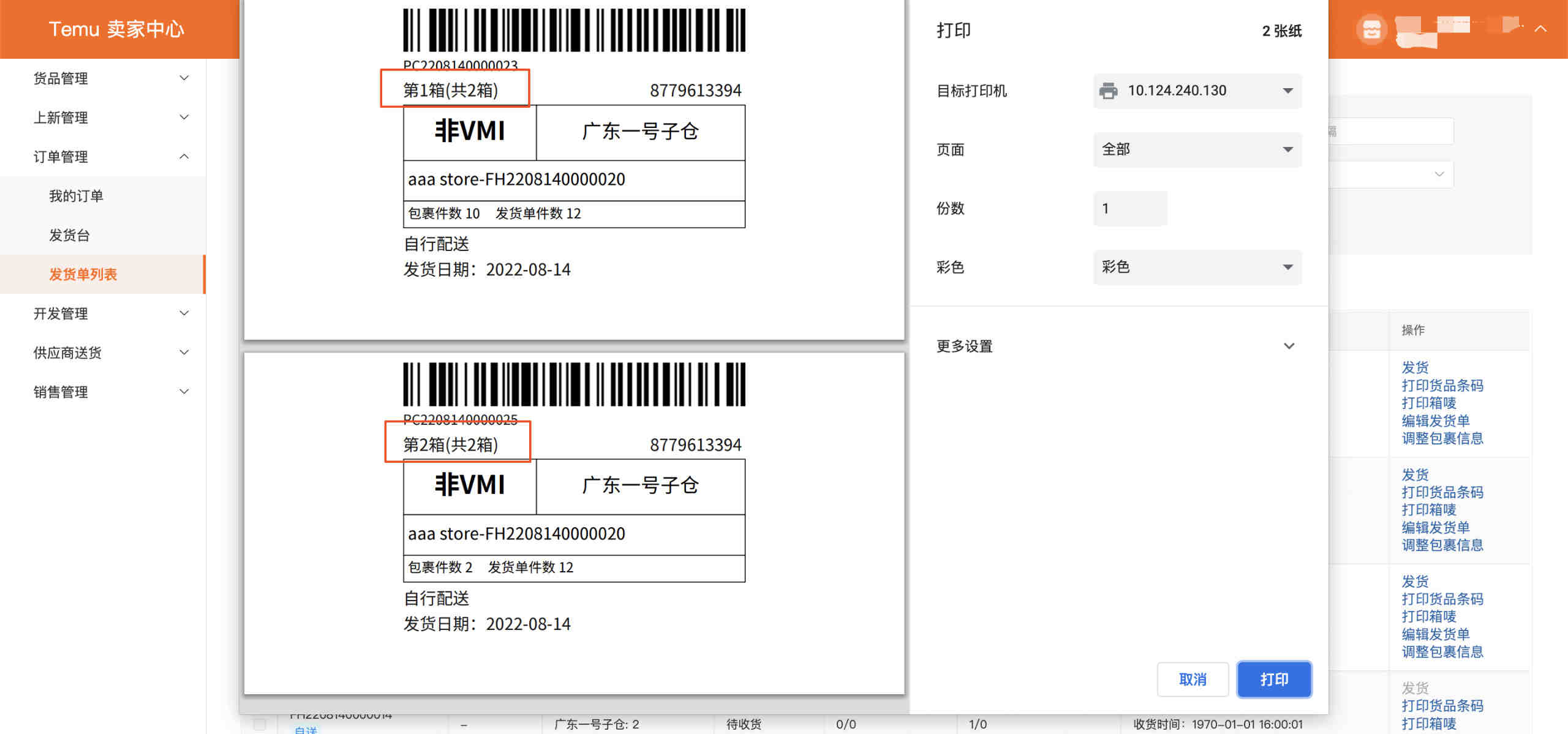Click third row's 调整包裹信息 link
The width and height of the screenshot is (1568, 734).
tap(1442, 652)
